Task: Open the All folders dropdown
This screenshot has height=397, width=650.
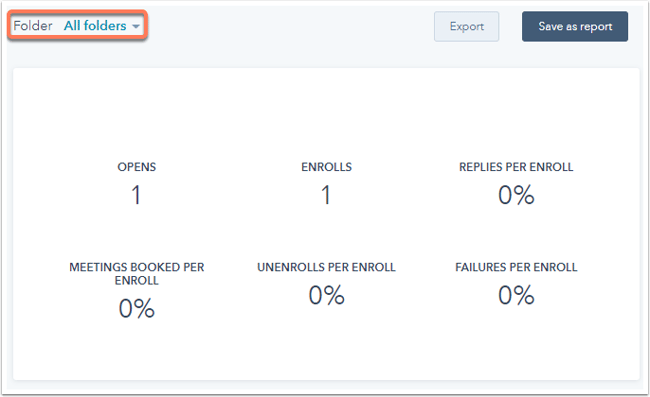Action: click(101, 26)
